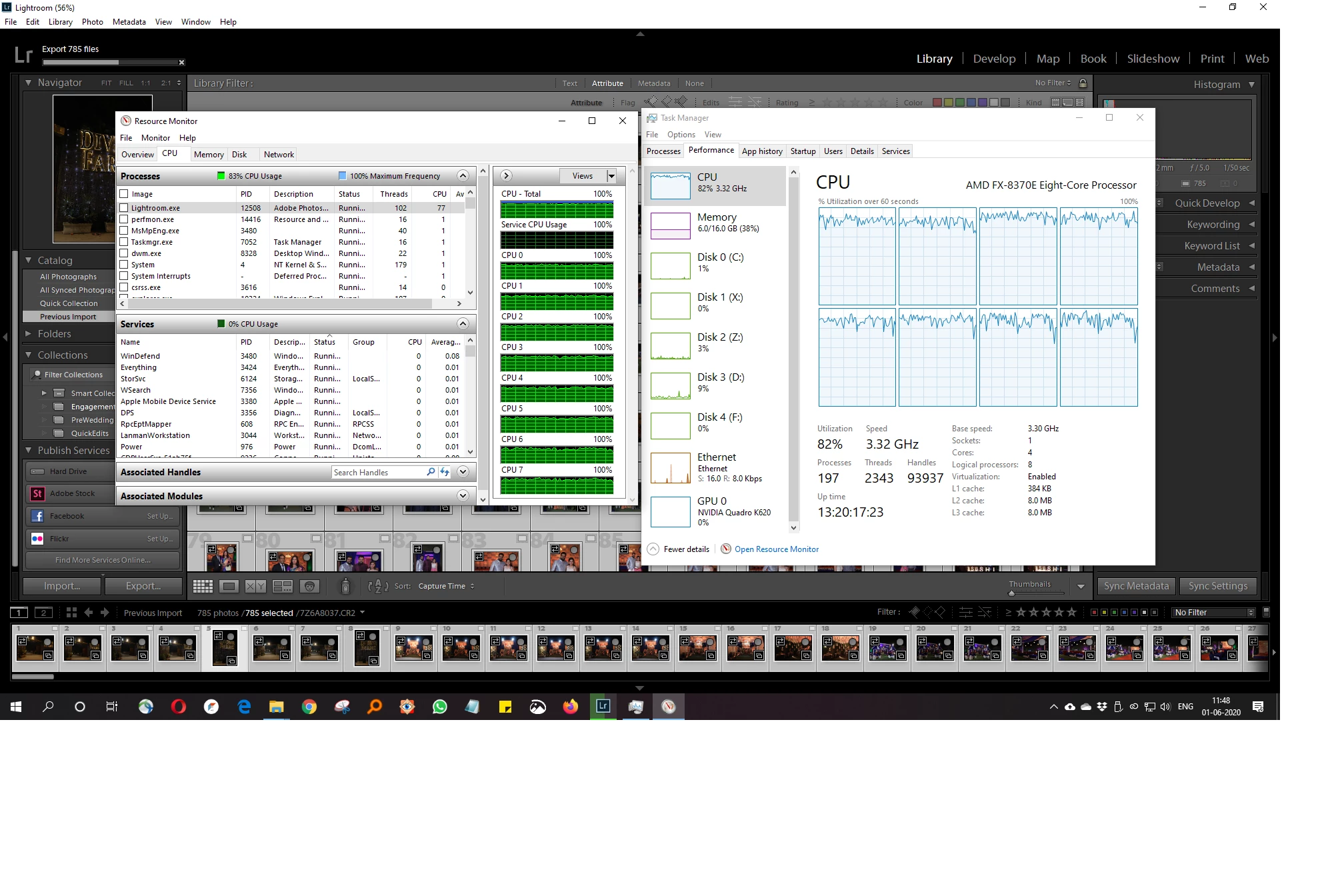Viewport: 1344px width, 896px height.
Task: Open Survey view icon
Action: pyautogui.click(x=283, y=587)
